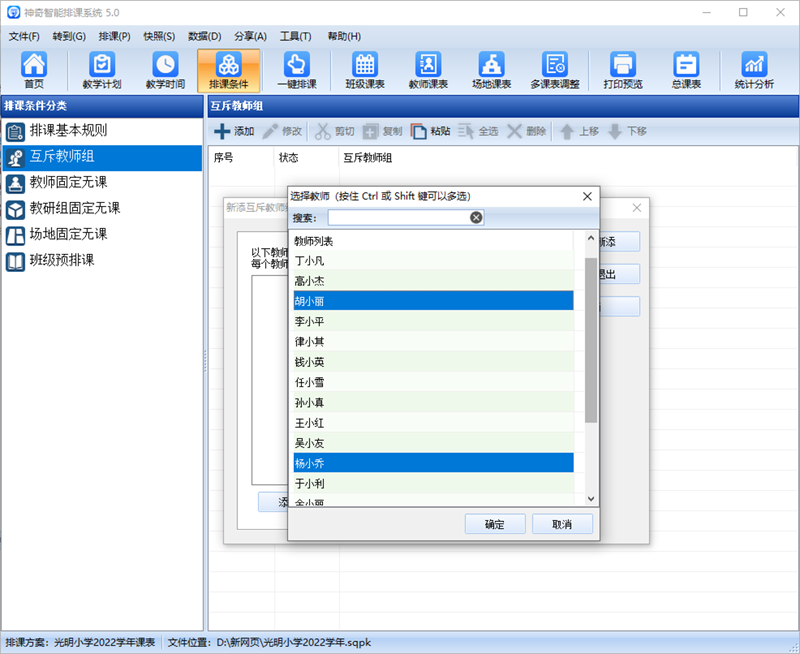This screenshot has height=654, width=800.
Task: Open 教学时间 clock icon
Action: 166,70
